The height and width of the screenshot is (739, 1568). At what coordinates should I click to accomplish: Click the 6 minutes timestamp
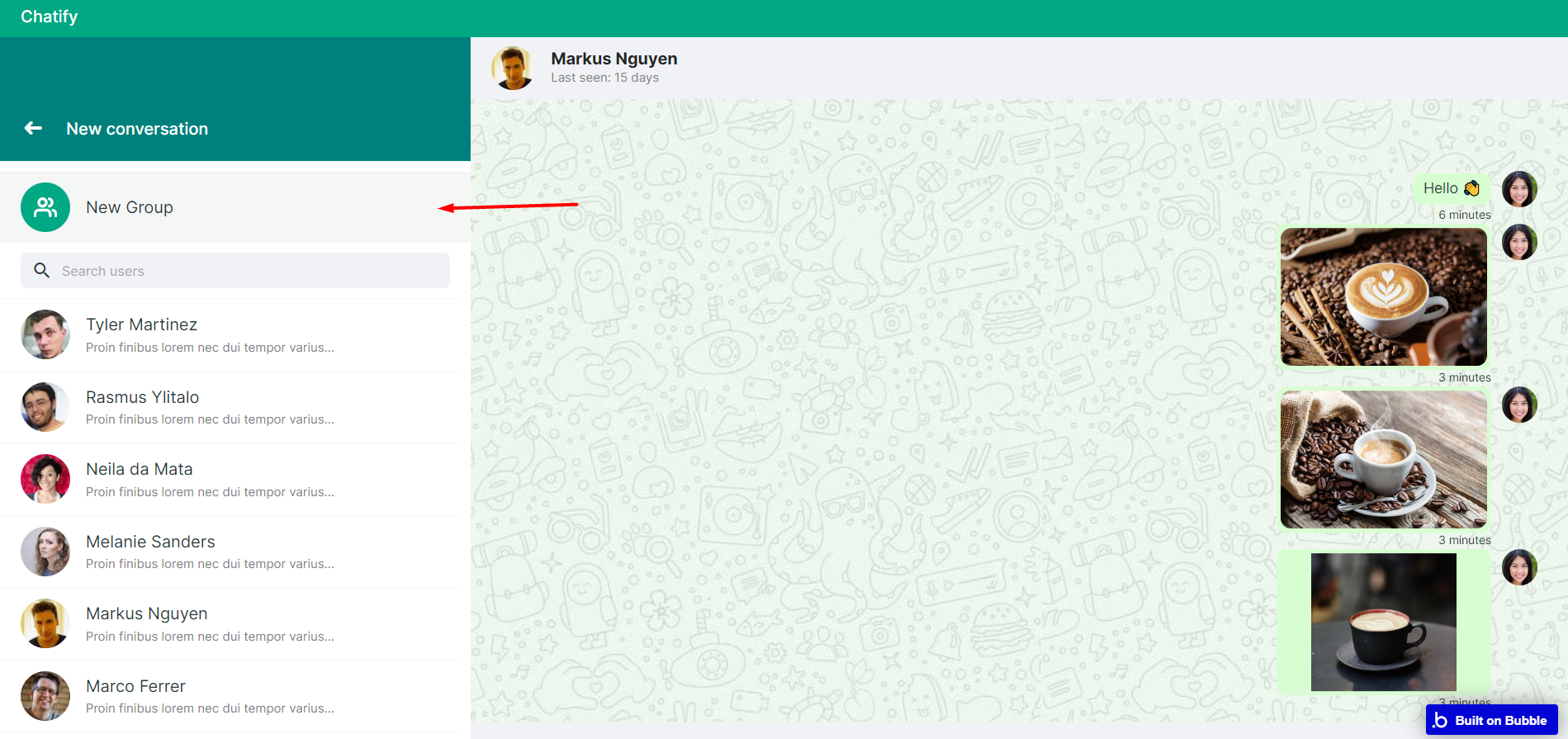1465,215
